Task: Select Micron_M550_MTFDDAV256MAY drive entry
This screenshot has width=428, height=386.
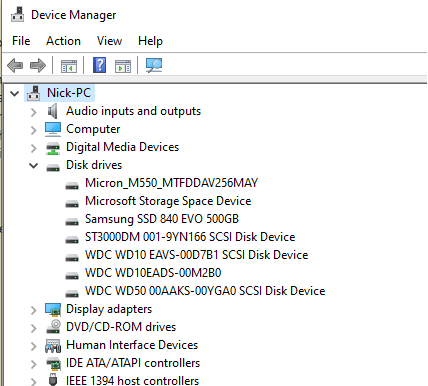Action: click(171, 183)
